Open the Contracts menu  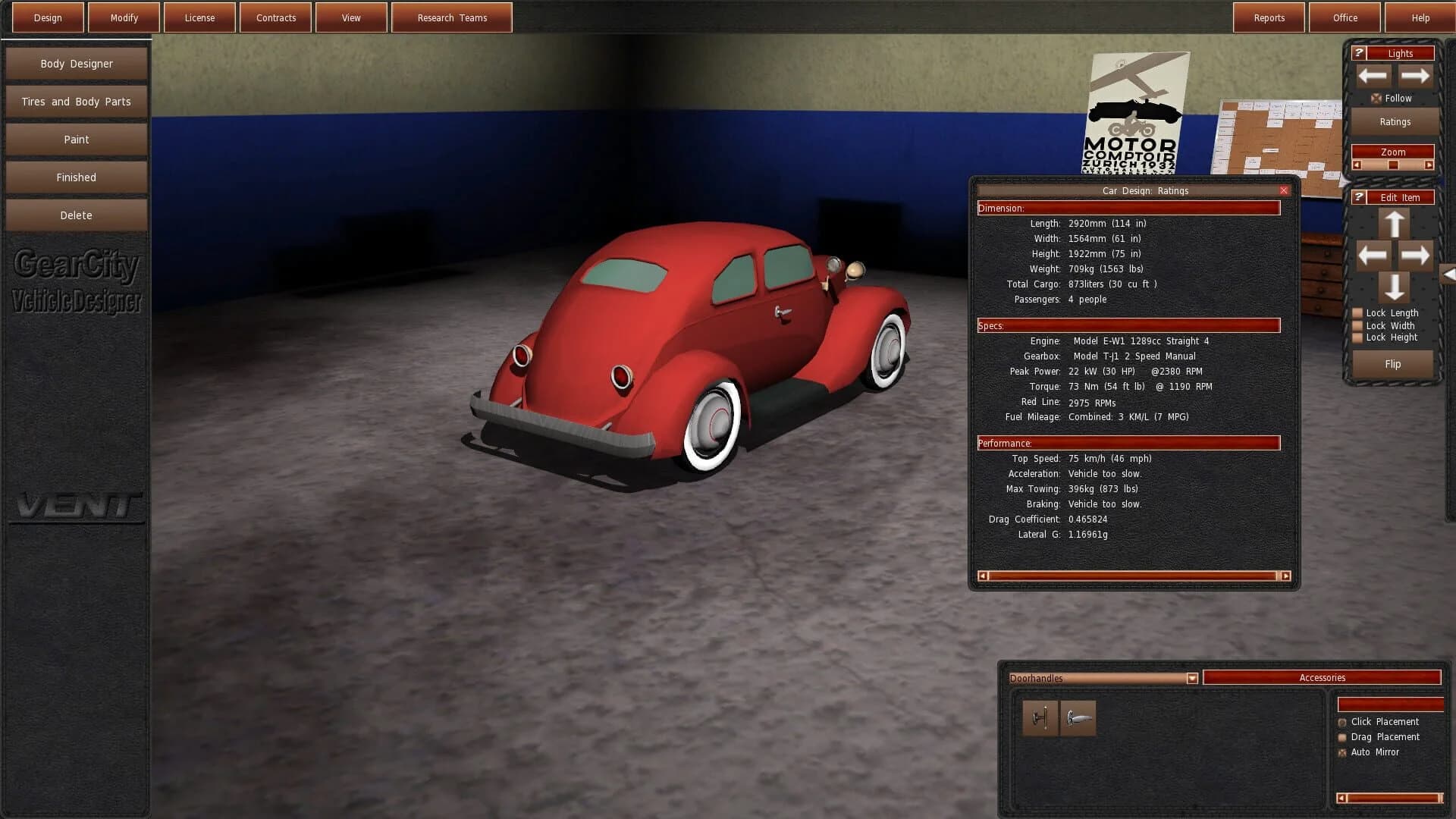(x=275, y=17)
